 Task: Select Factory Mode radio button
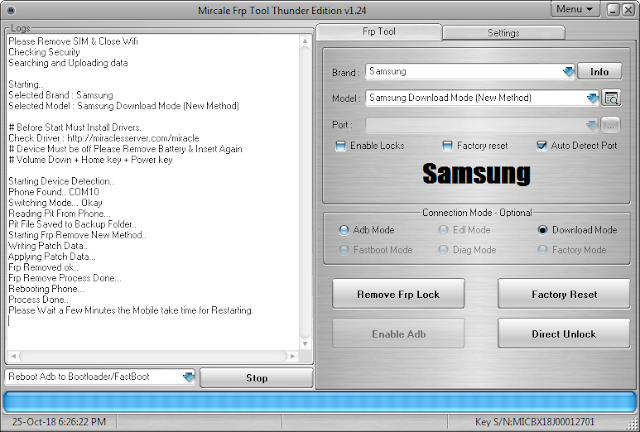tap(542, 249)
